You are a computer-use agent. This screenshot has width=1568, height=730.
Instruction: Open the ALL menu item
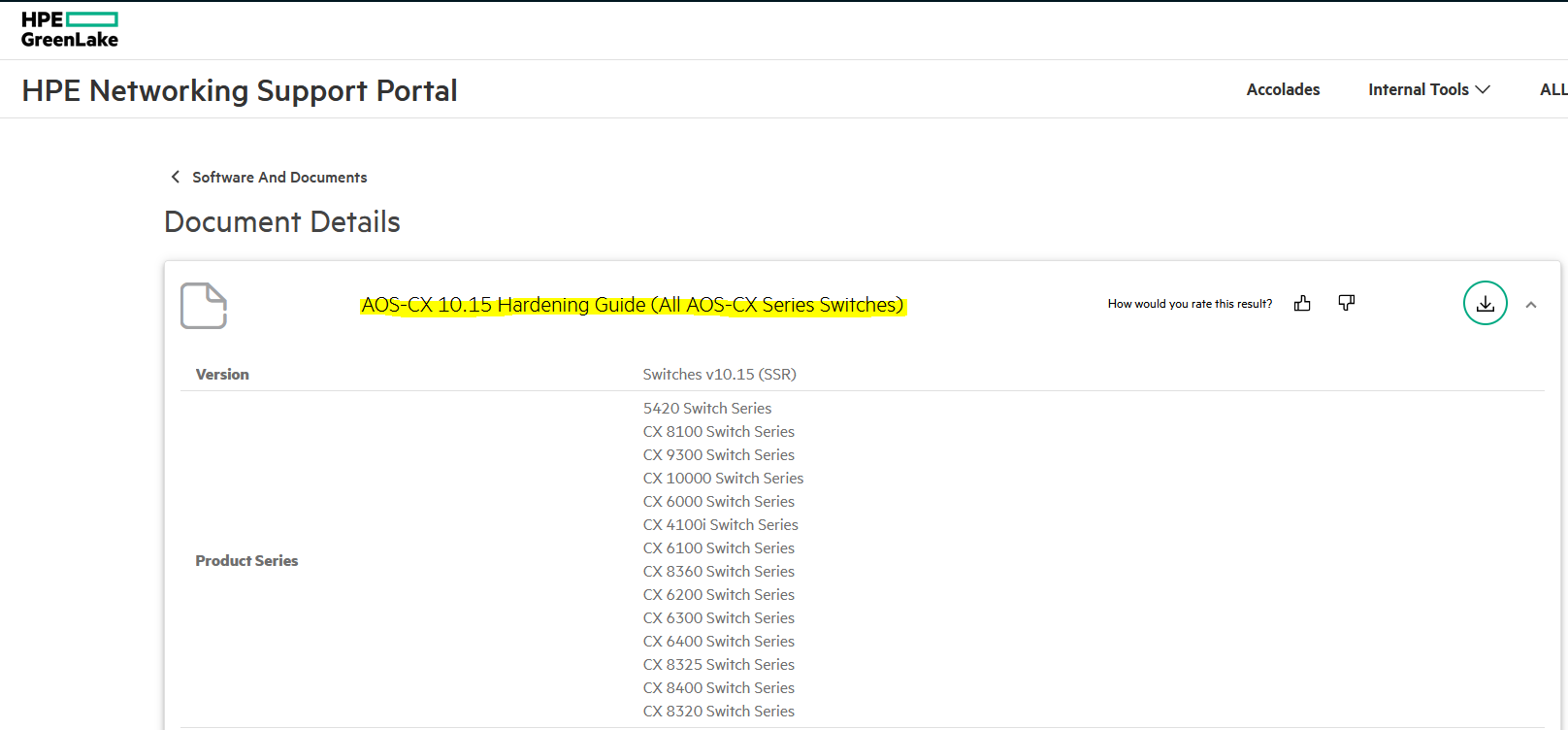point(1553,89)
